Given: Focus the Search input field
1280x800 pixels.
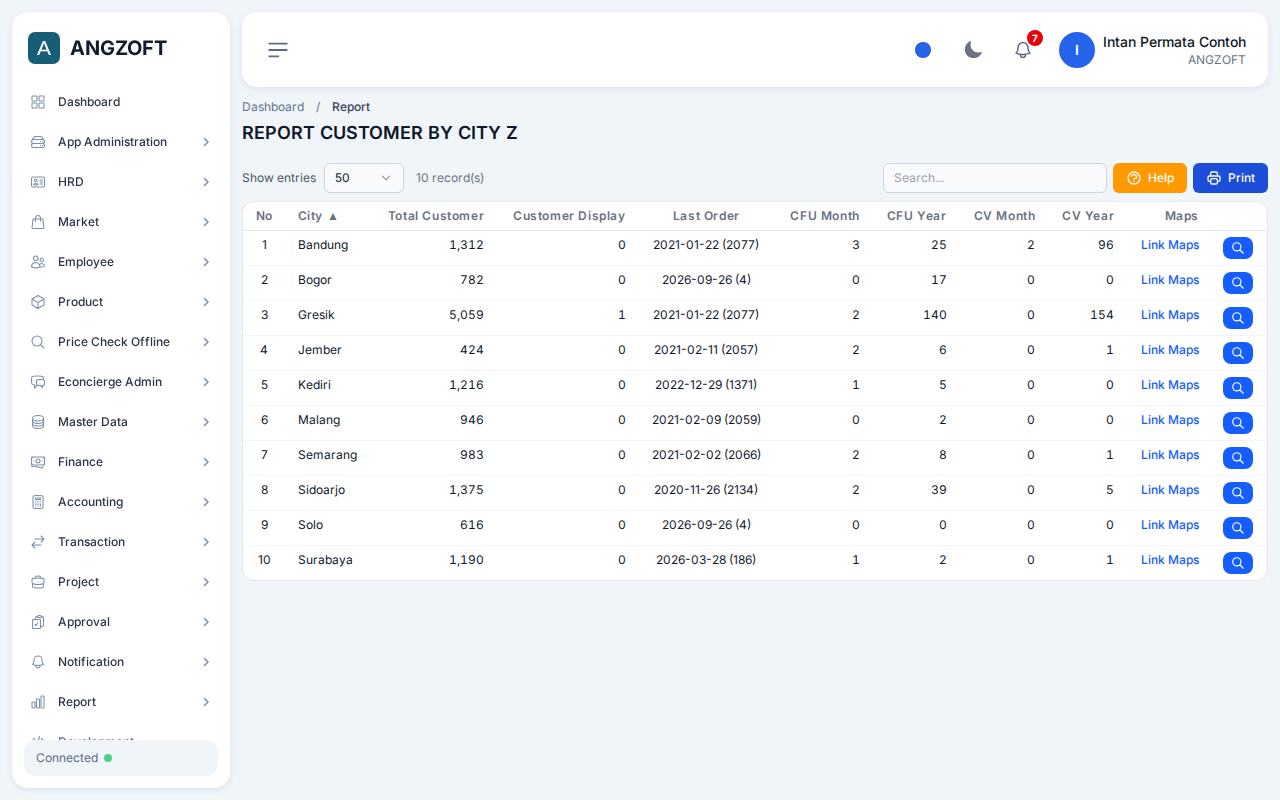Looking at the screenshot, I should pyautogui.click(x=995, y=178).
